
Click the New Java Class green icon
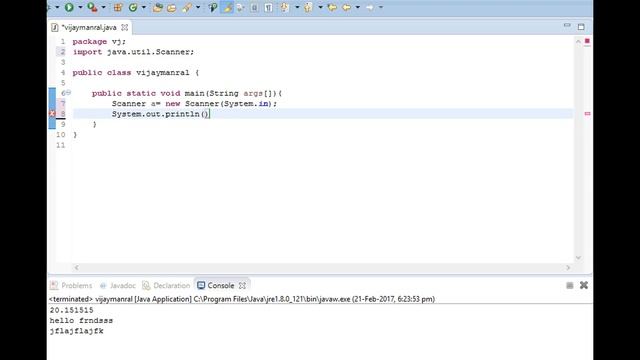[133, 7]
